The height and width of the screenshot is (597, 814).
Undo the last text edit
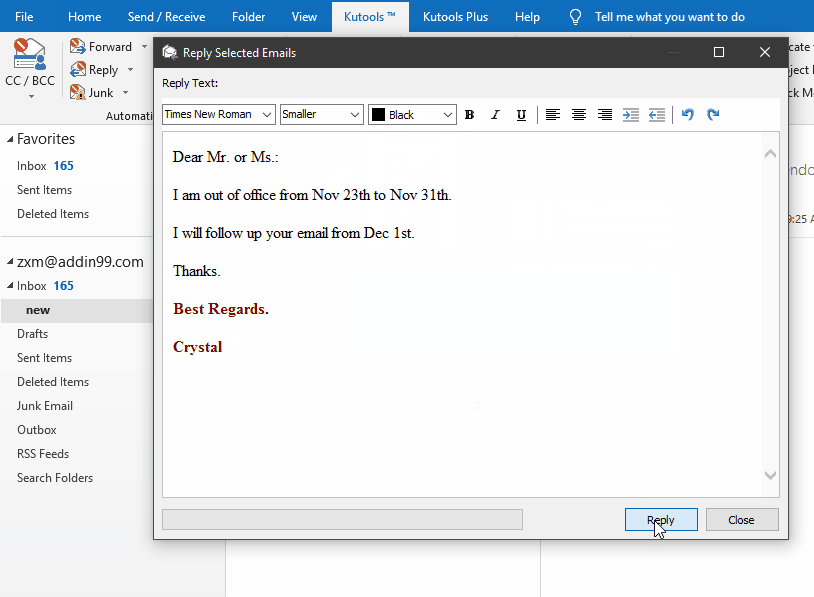click(x=687, y=114)
